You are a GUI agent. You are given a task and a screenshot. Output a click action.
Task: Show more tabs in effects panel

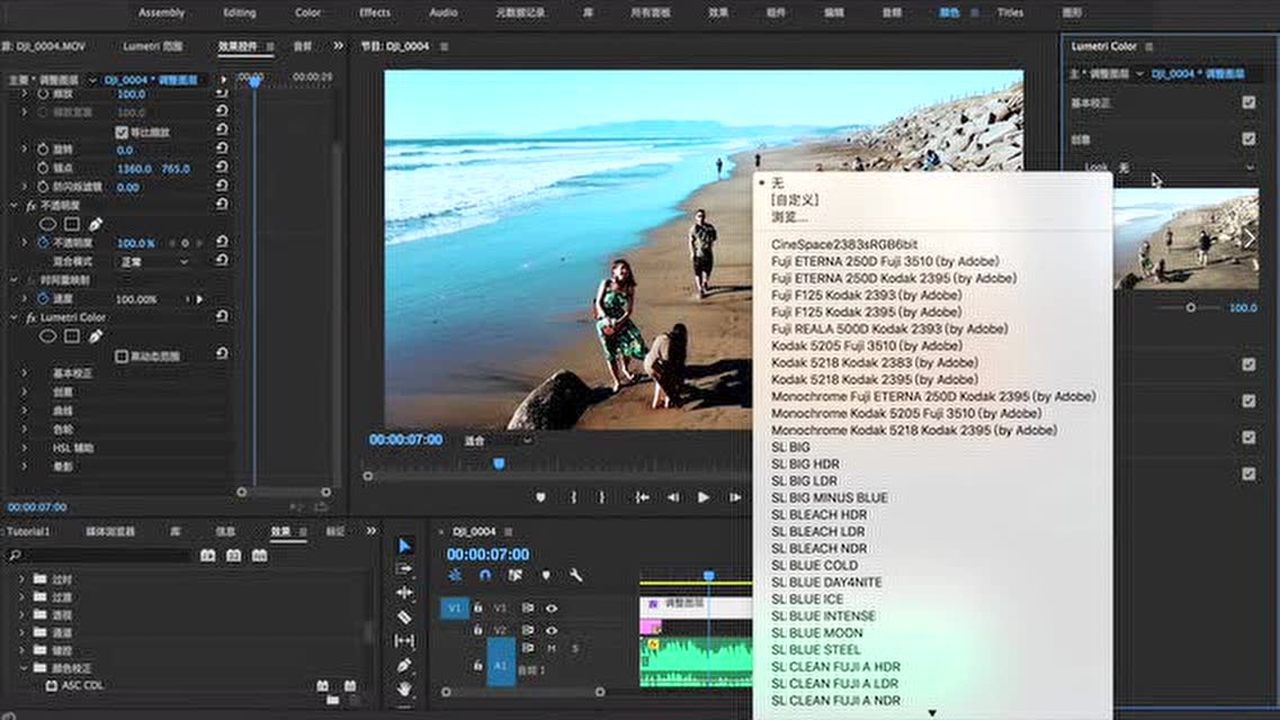[371, 531]
